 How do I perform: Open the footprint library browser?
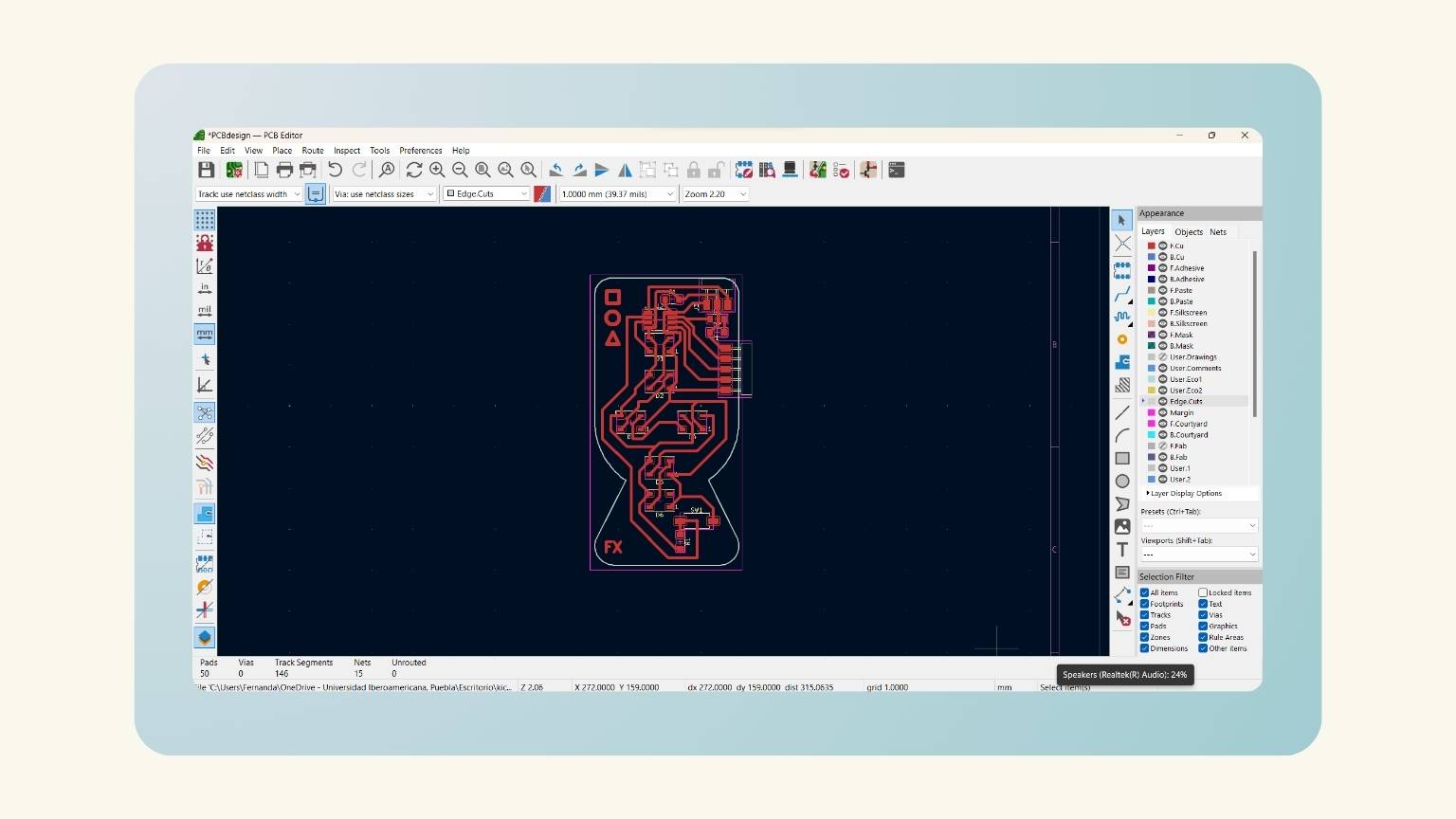[767, 170]
